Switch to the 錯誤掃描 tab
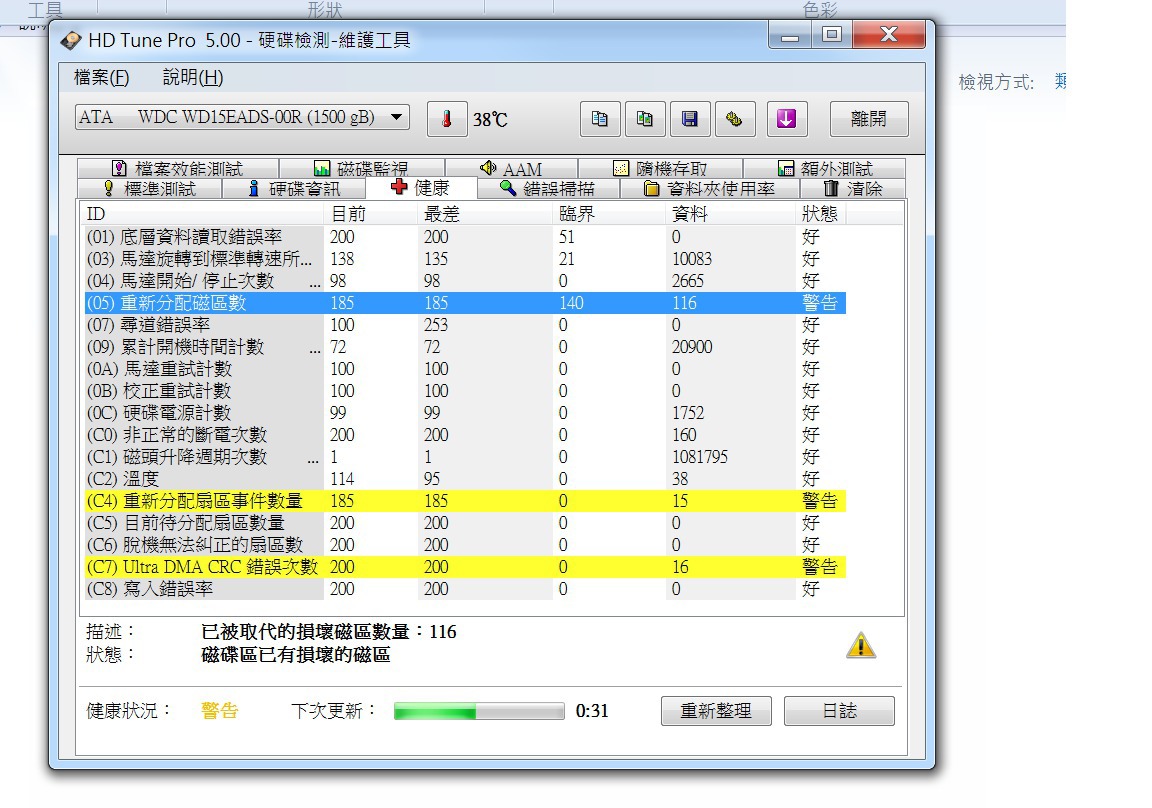Screen dimensions: 1152x808 coord(548,189)
